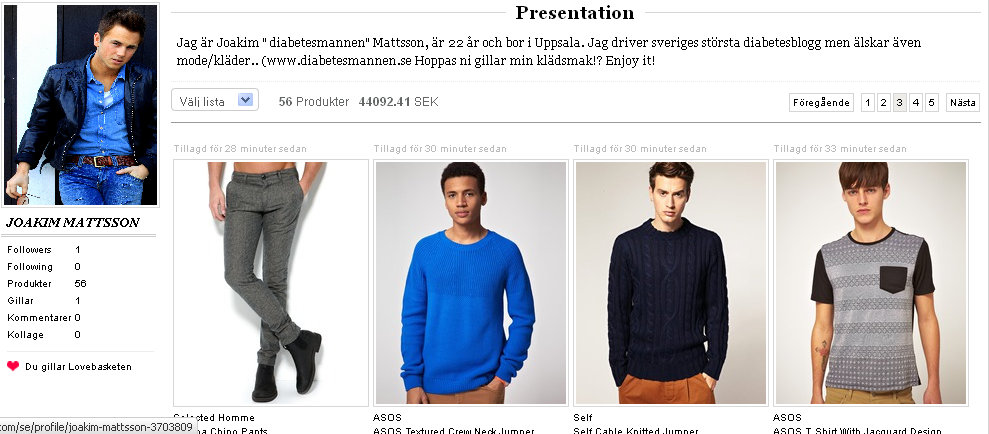The image size is (989, 434).
Task: Open the Following stat in sidebar
Action: (44, 267)
